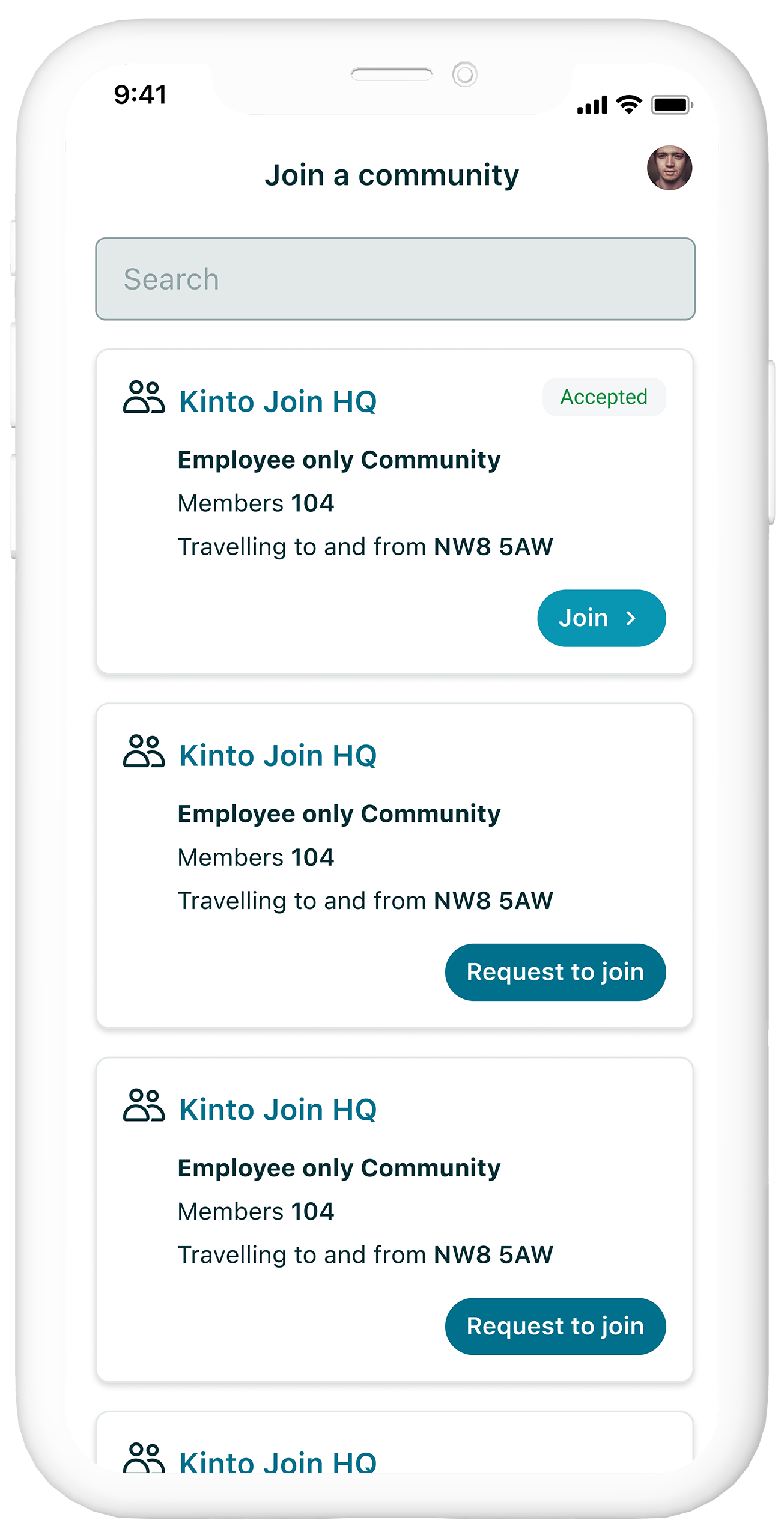Tap the 9:41 clock in status bar
This screenshot has width=784, height=1538.
point(141,94)
